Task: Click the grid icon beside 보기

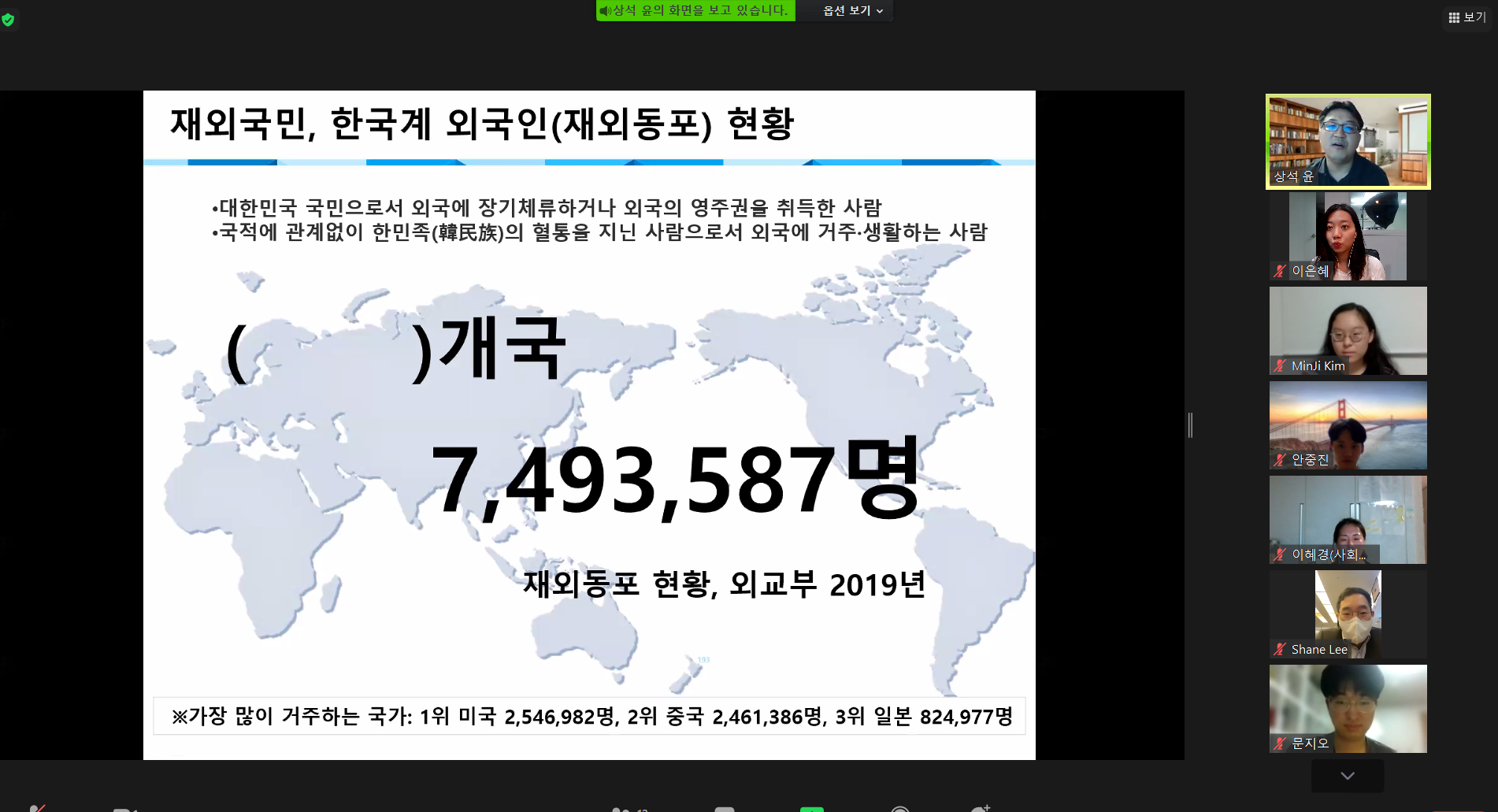Action: [x=1454, y=17]
